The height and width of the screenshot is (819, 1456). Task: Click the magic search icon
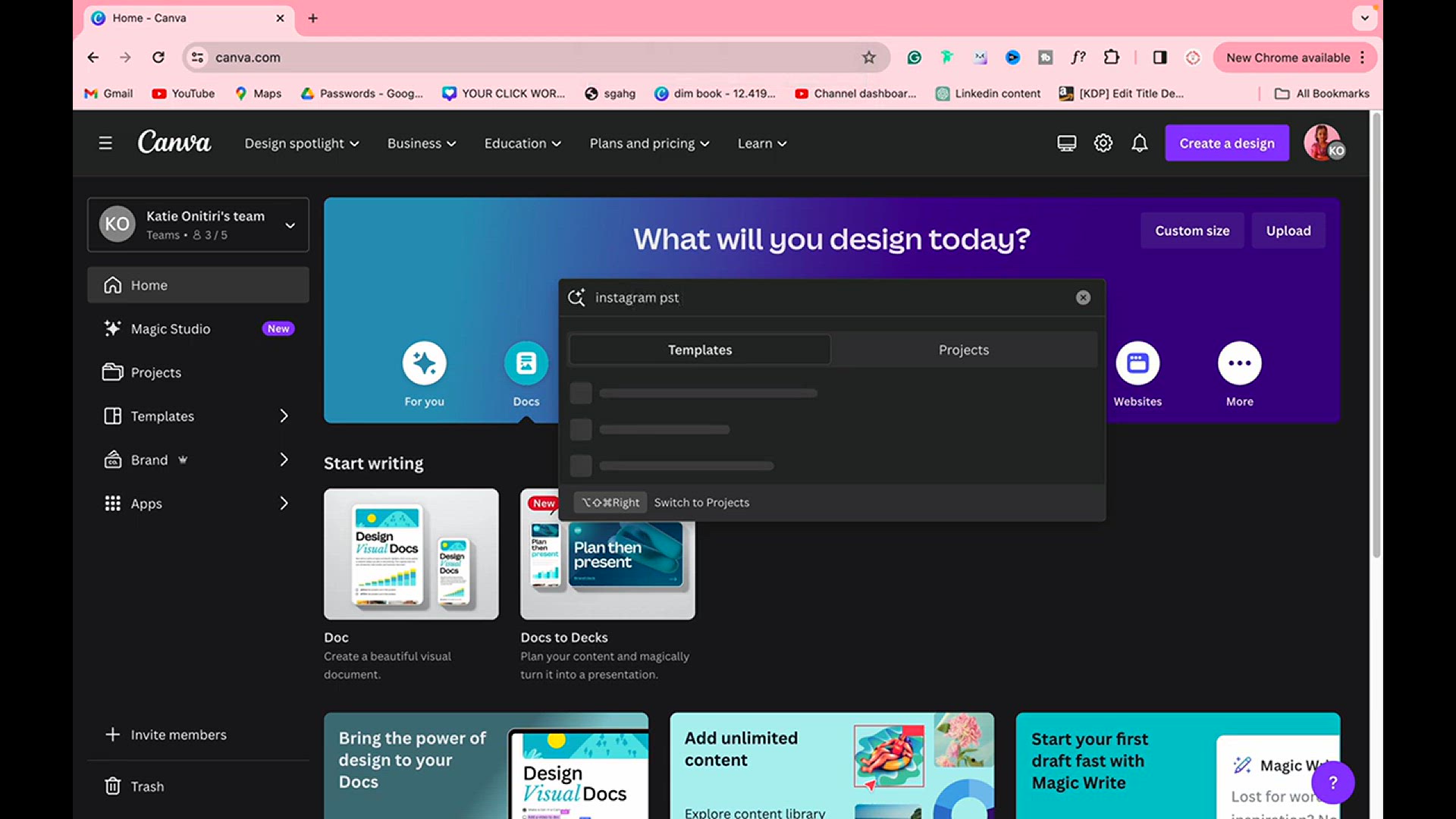pyautogui.click(x=576, y=297)
